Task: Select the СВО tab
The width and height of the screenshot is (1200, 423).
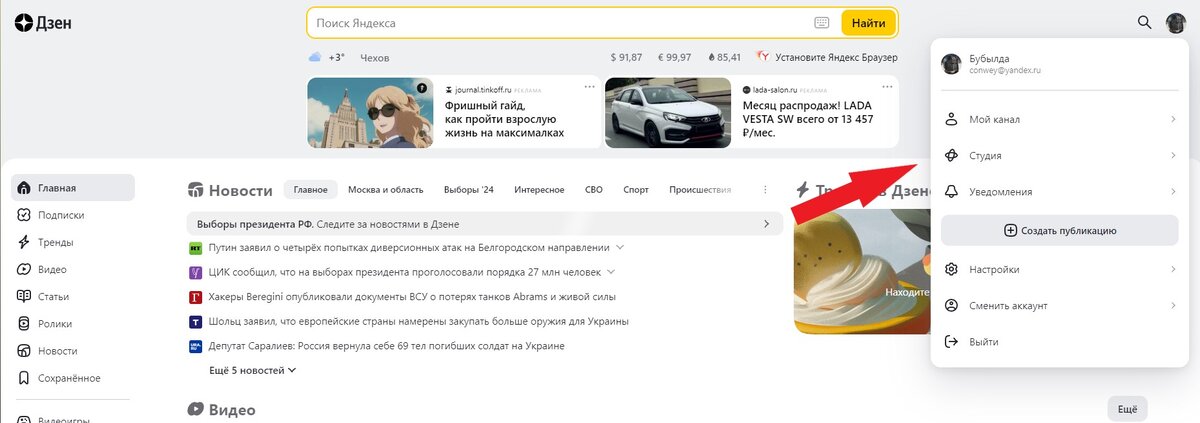Action: (x=594, y=189)
